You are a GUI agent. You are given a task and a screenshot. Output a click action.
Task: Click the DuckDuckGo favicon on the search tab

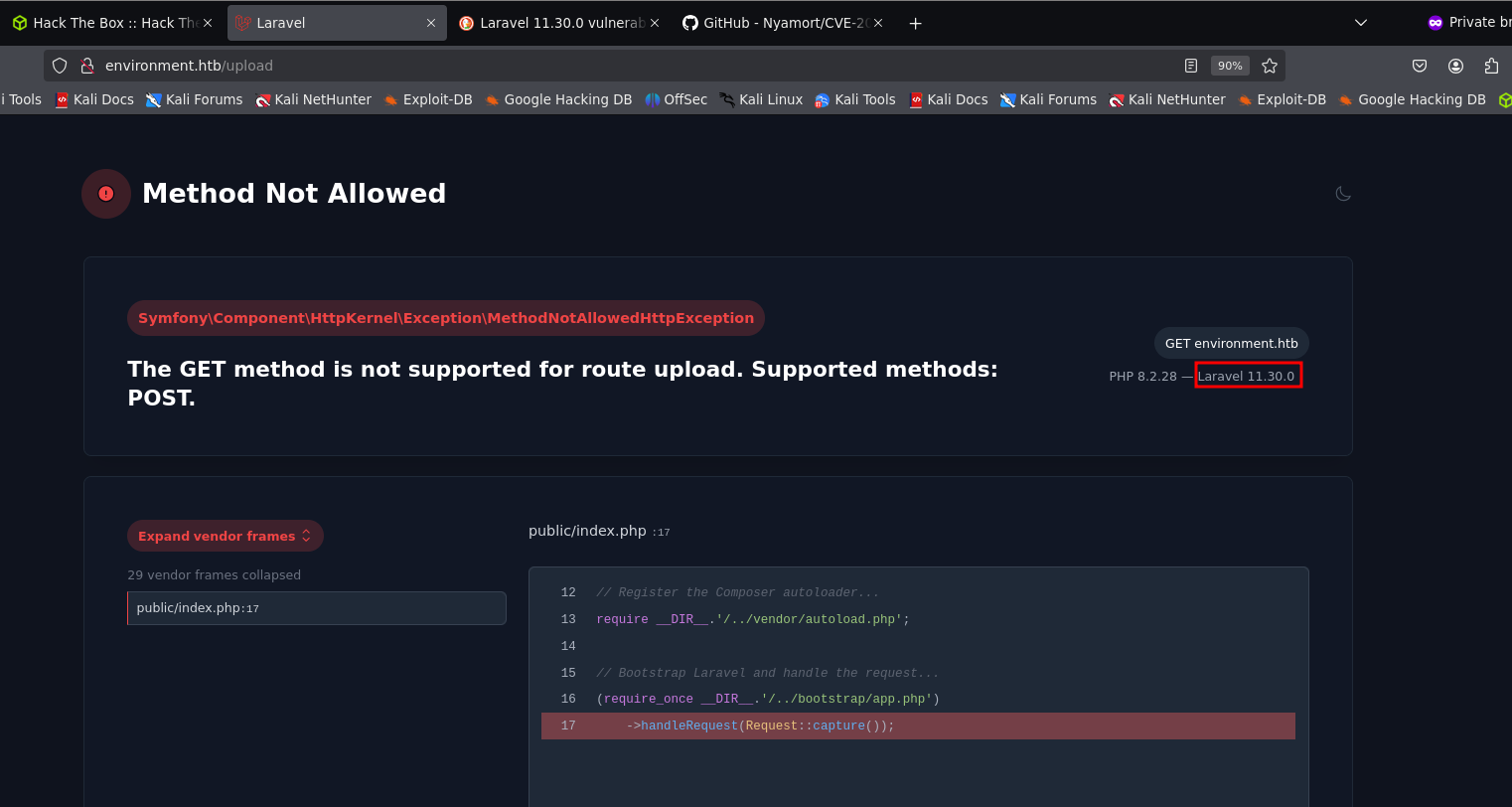(467, 23)
